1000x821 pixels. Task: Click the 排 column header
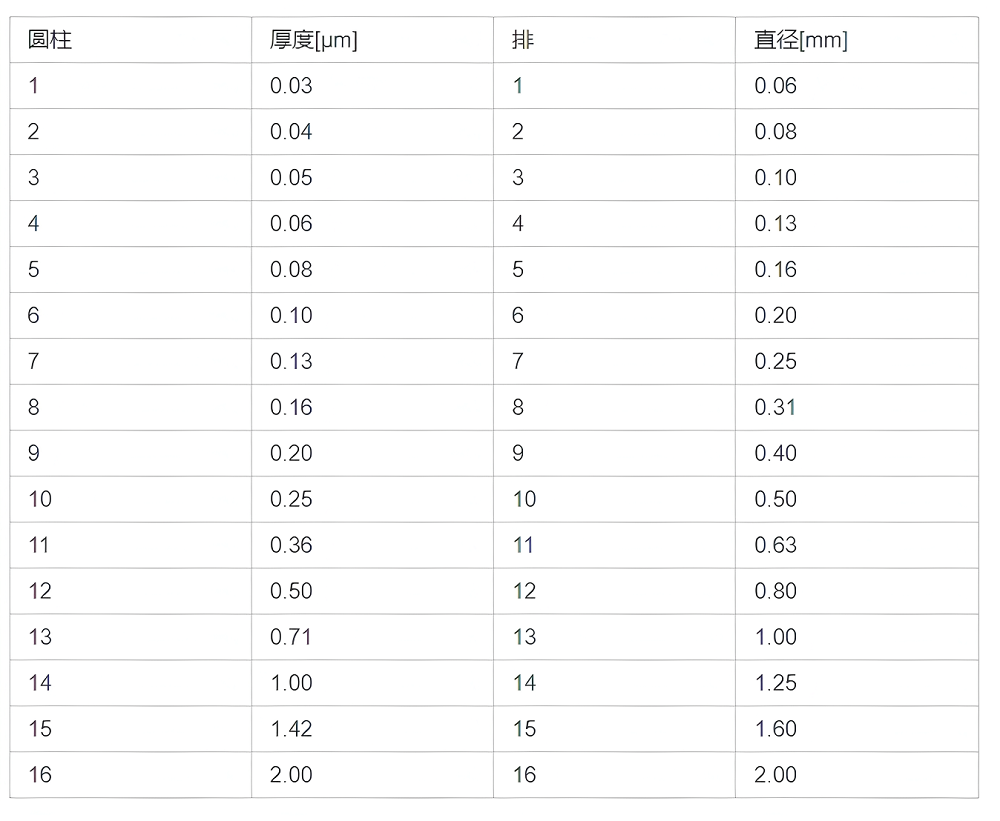pyautogui.click(x=523, y=40)
